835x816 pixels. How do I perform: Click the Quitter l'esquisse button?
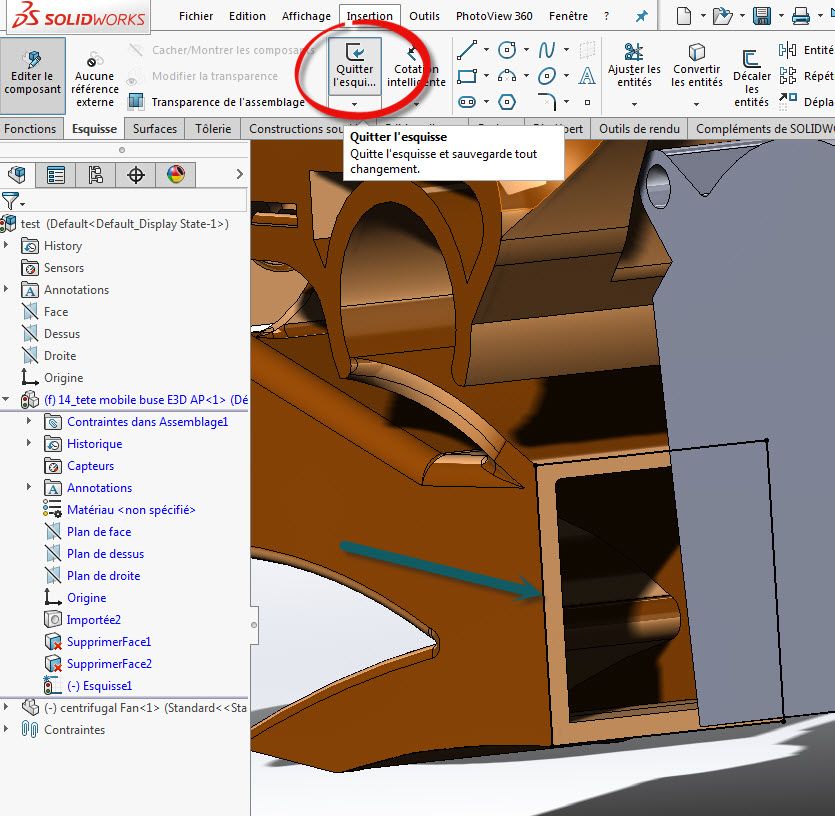pyautogui.click(x=354, y=65)
